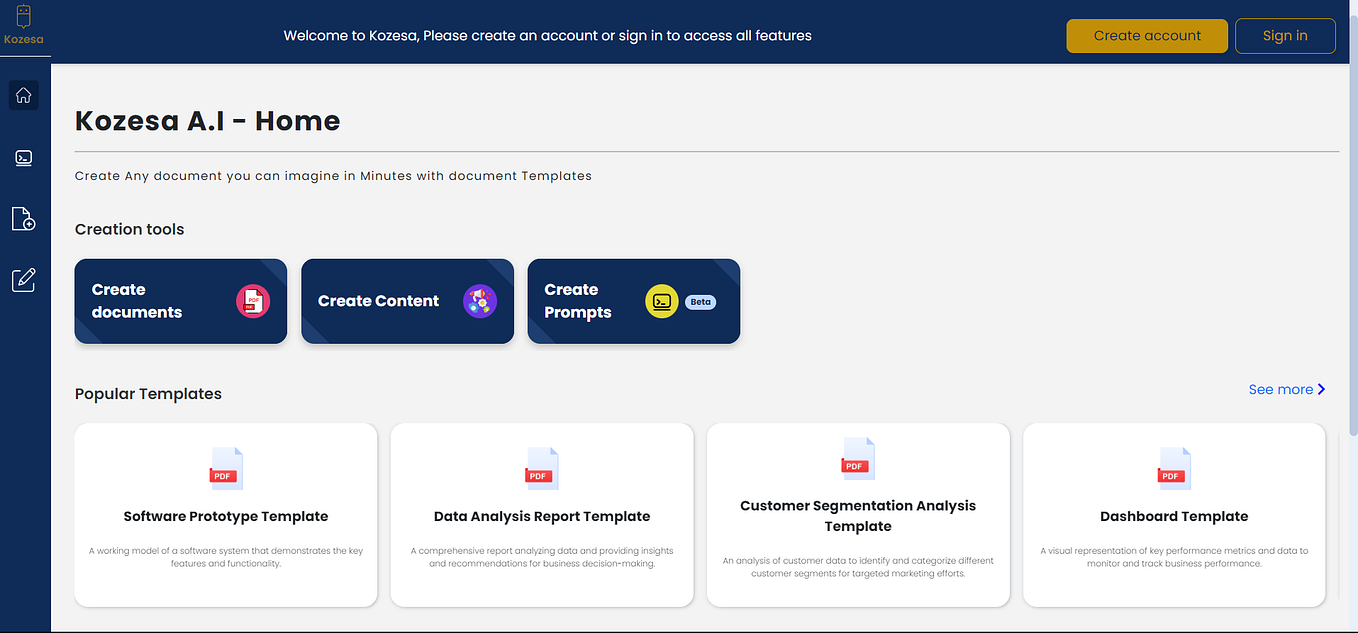Viewport: 1358px width, 633px height.
Task: Open the Create Content tool
Action: [x=407, y=301]
